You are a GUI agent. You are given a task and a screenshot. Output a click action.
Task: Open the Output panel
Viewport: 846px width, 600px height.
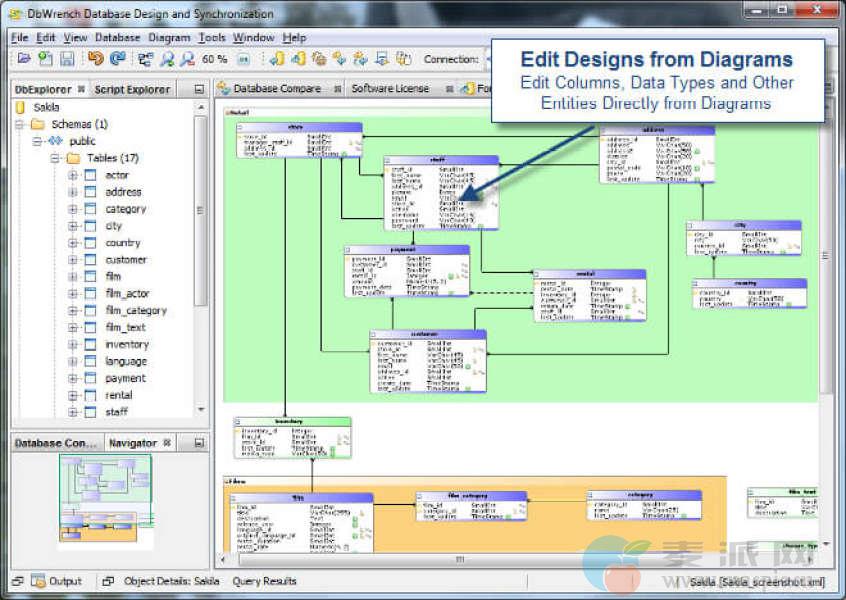(65, 581)
